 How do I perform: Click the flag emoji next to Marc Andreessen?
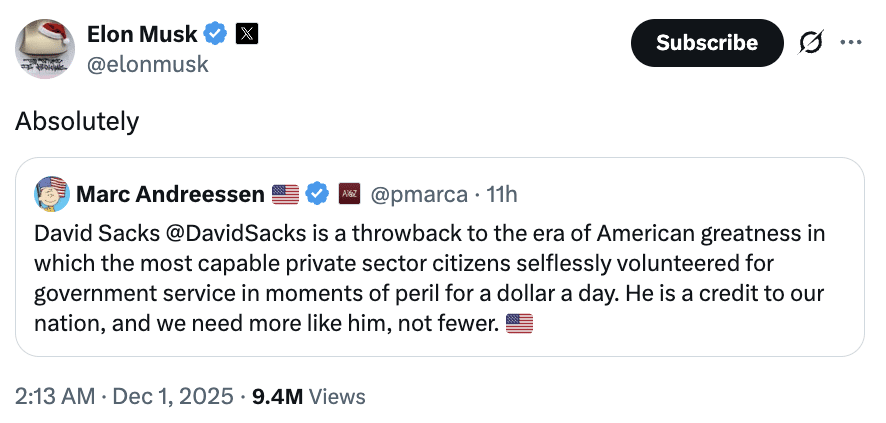tap(285, 193)
